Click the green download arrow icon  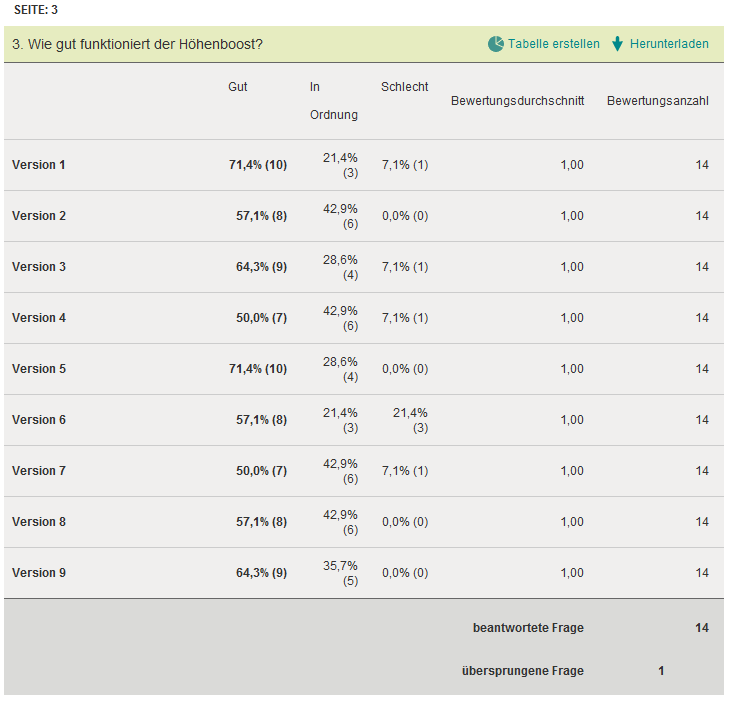[x=618, y=44]
